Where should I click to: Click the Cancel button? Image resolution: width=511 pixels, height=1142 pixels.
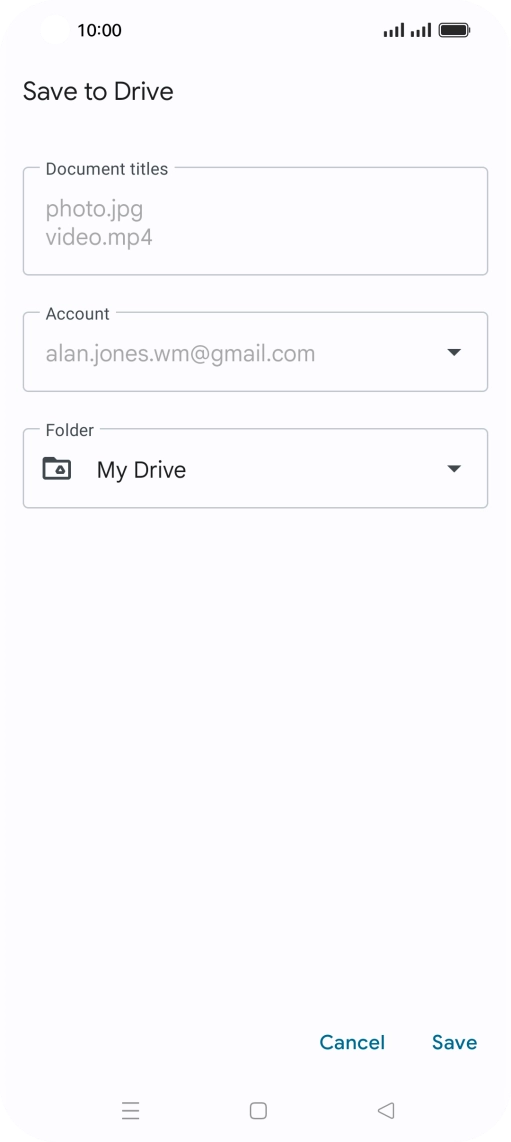(352, 1042)
